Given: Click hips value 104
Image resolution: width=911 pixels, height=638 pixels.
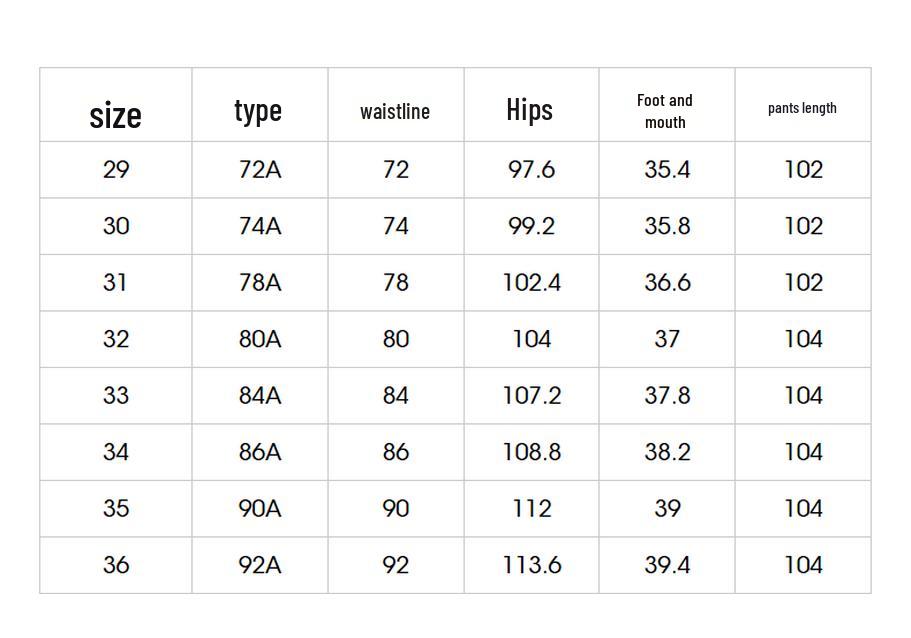Looking at the screenshot, I should (532, 339).
